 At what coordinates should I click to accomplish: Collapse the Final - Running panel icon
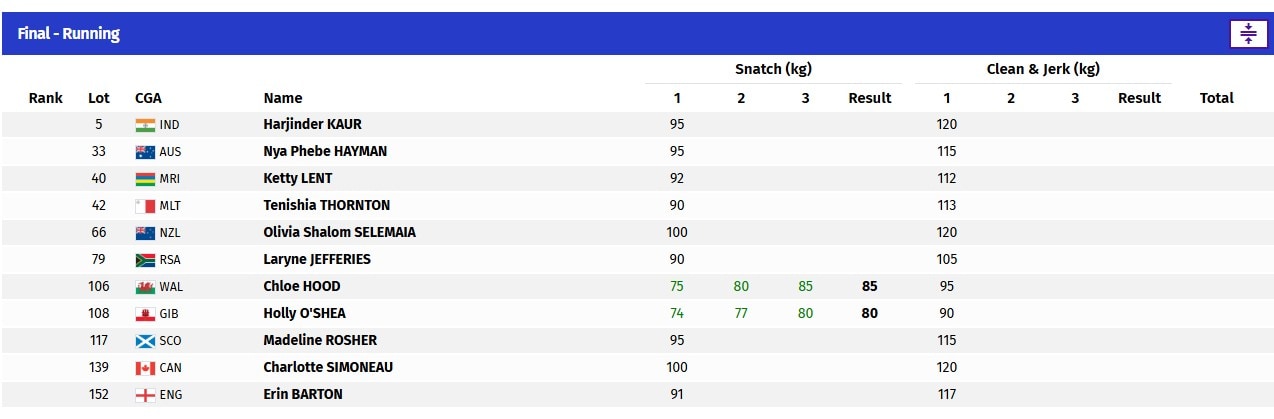click(1247, 34)
